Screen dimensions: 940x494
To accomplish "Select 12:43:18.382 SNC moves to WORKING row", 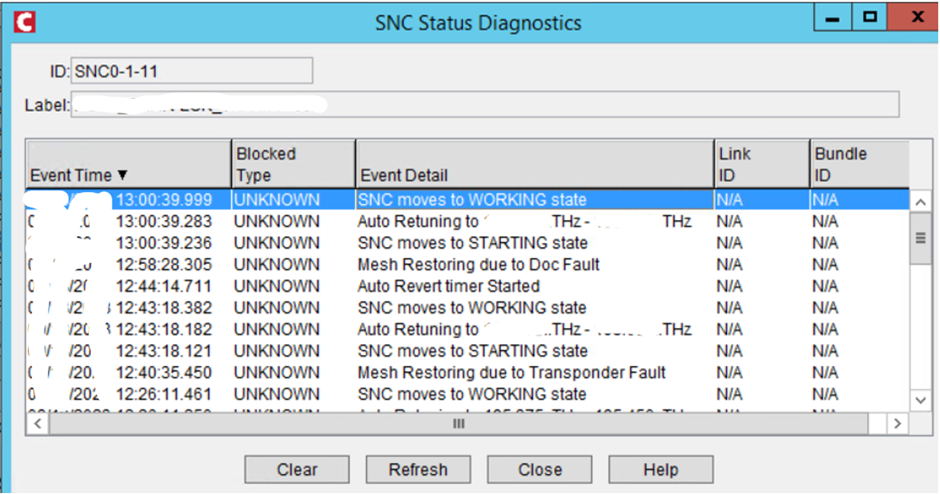I will pos(468,308).
